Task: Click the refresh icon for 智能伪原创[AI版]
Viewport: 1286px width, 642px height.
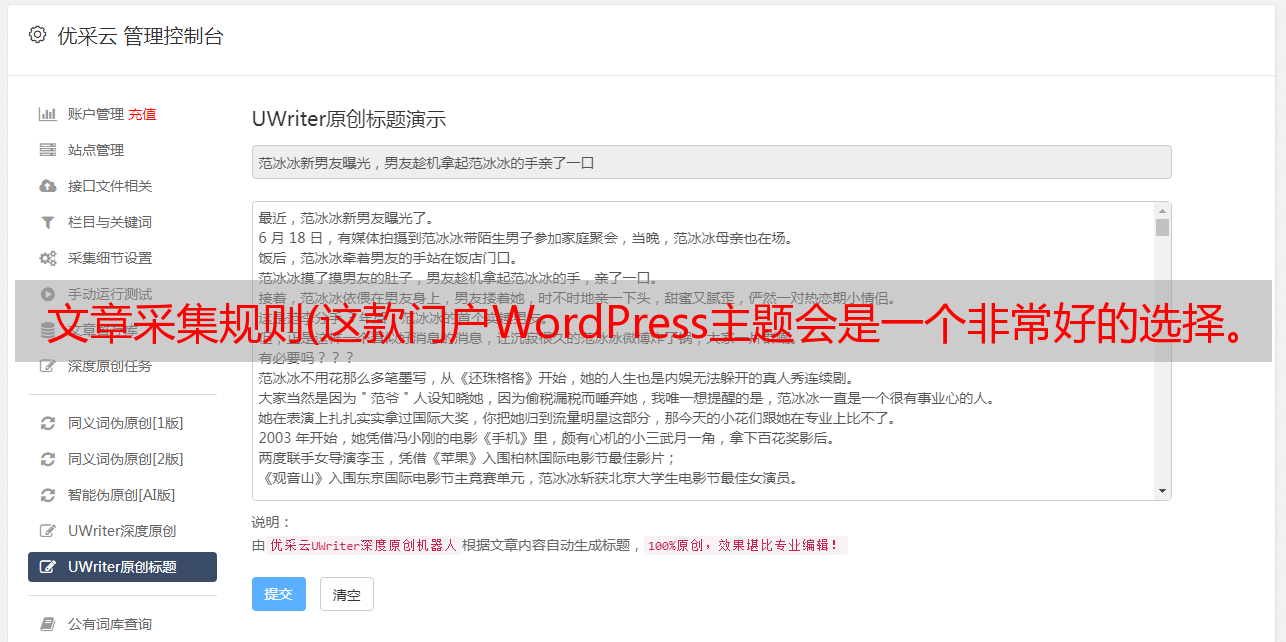Action: pos(47,495)
